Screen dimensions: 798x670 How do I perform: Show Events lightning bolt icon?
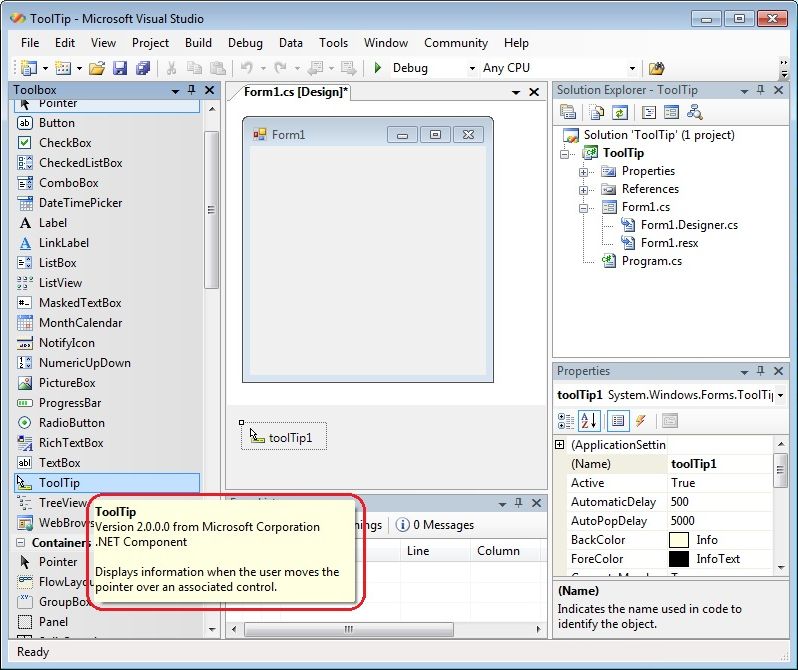pyautogui.click(x=641, y=421)
